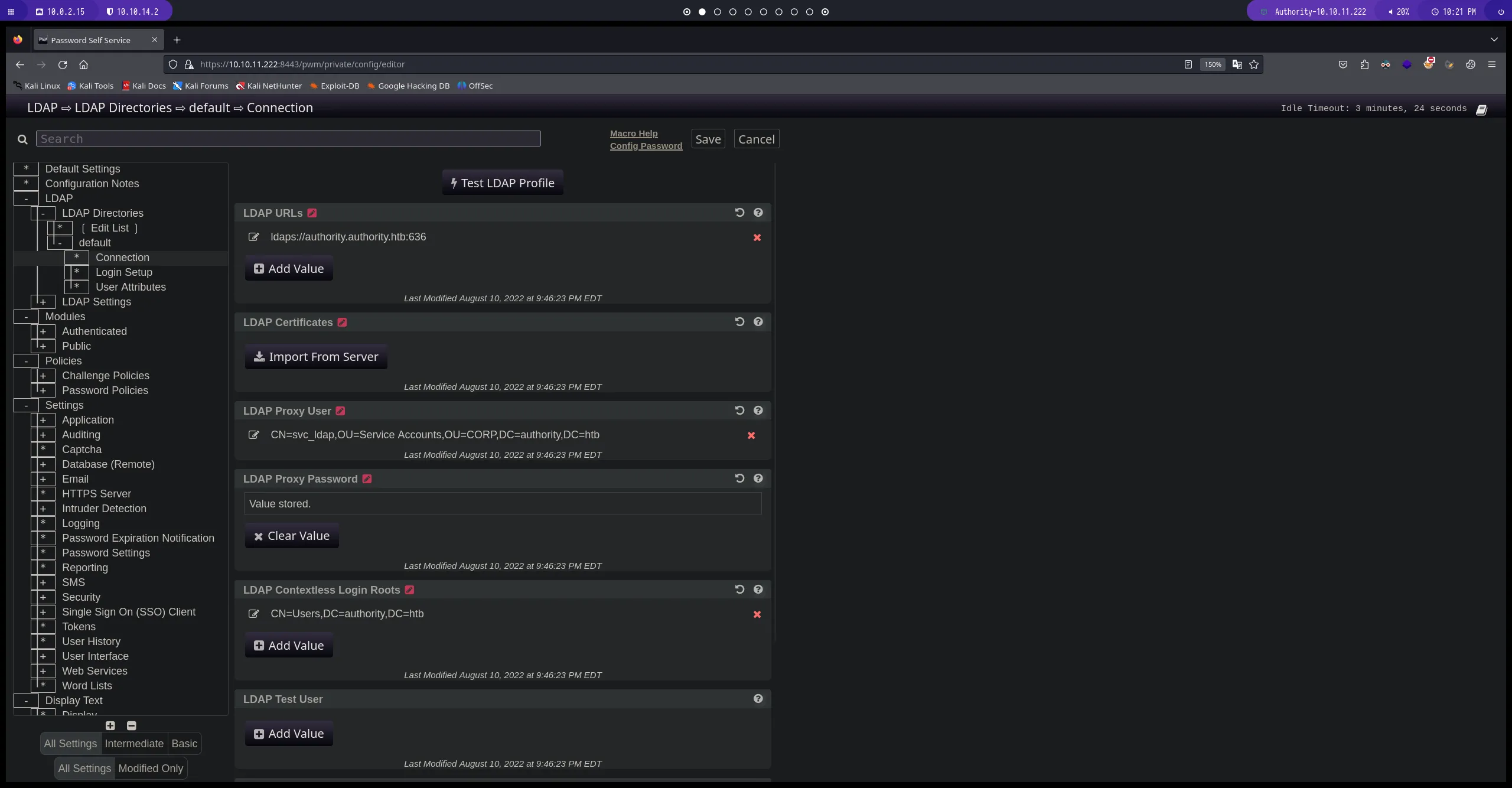Open the Macro Help link
The image size is (1512, 788).
(x=634, y=133)
